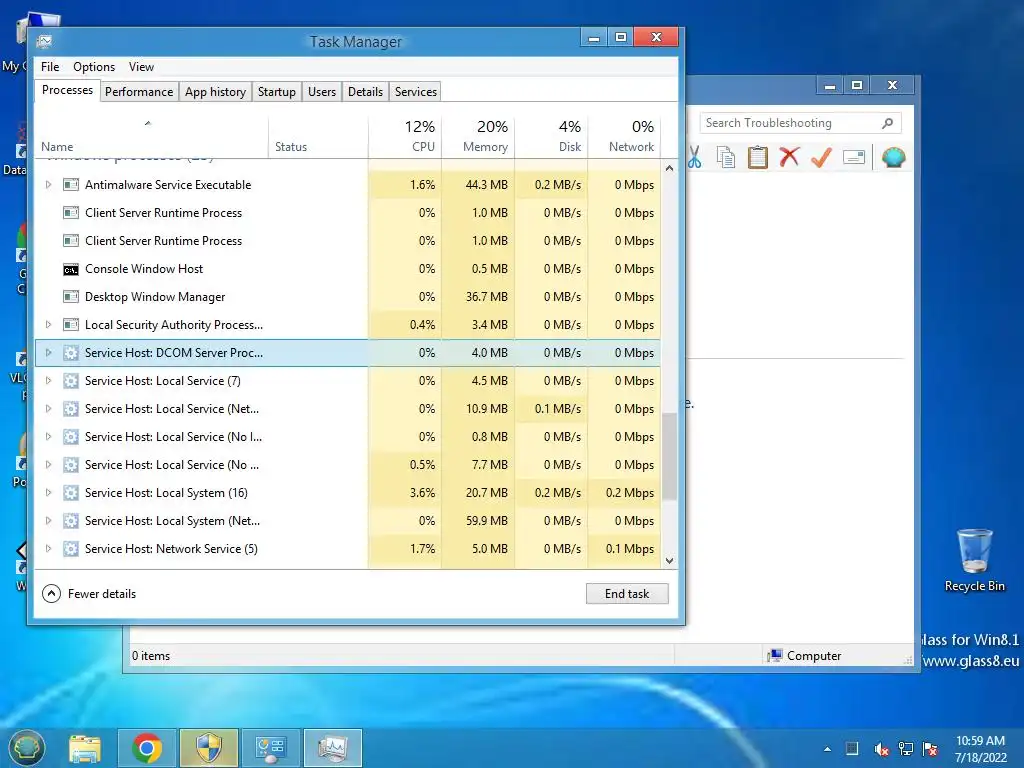
Task: Expand Antimalware Service Executable process
Action: 48,185
